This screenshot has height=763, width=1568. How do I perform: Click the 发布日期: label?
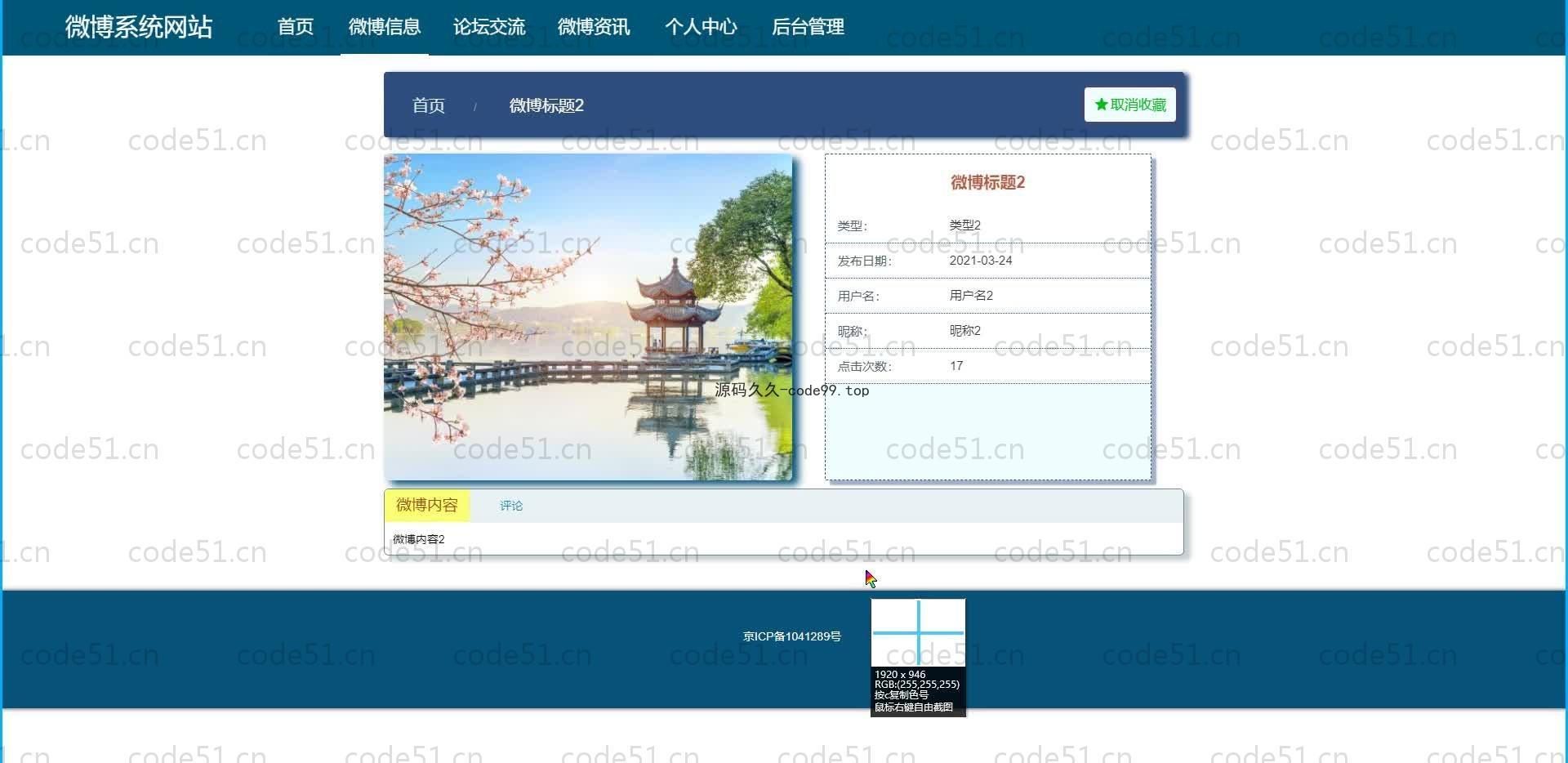(x=865, y=261)
